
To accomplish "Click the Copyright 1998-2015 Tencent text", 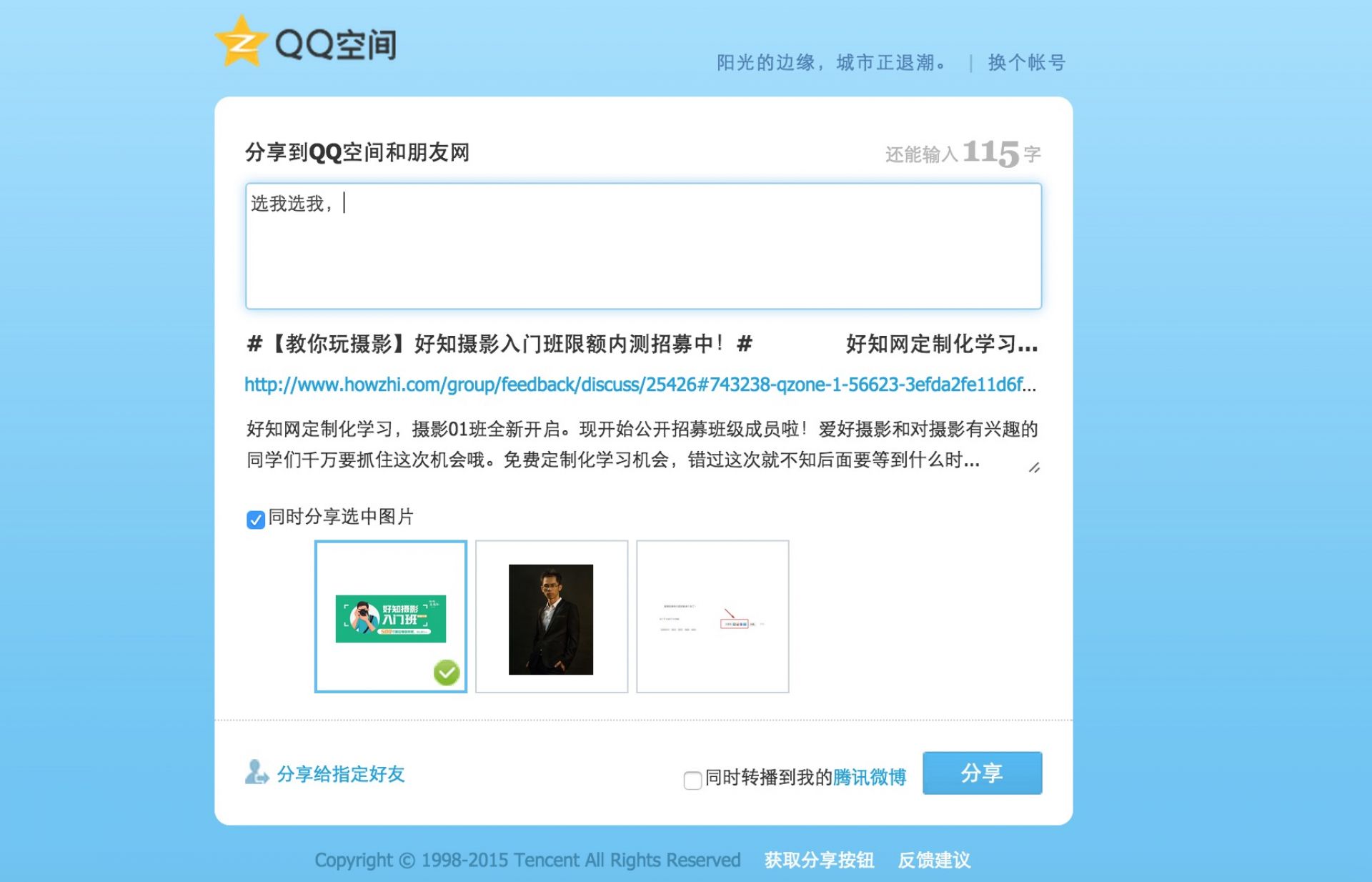I will point(527,860).
